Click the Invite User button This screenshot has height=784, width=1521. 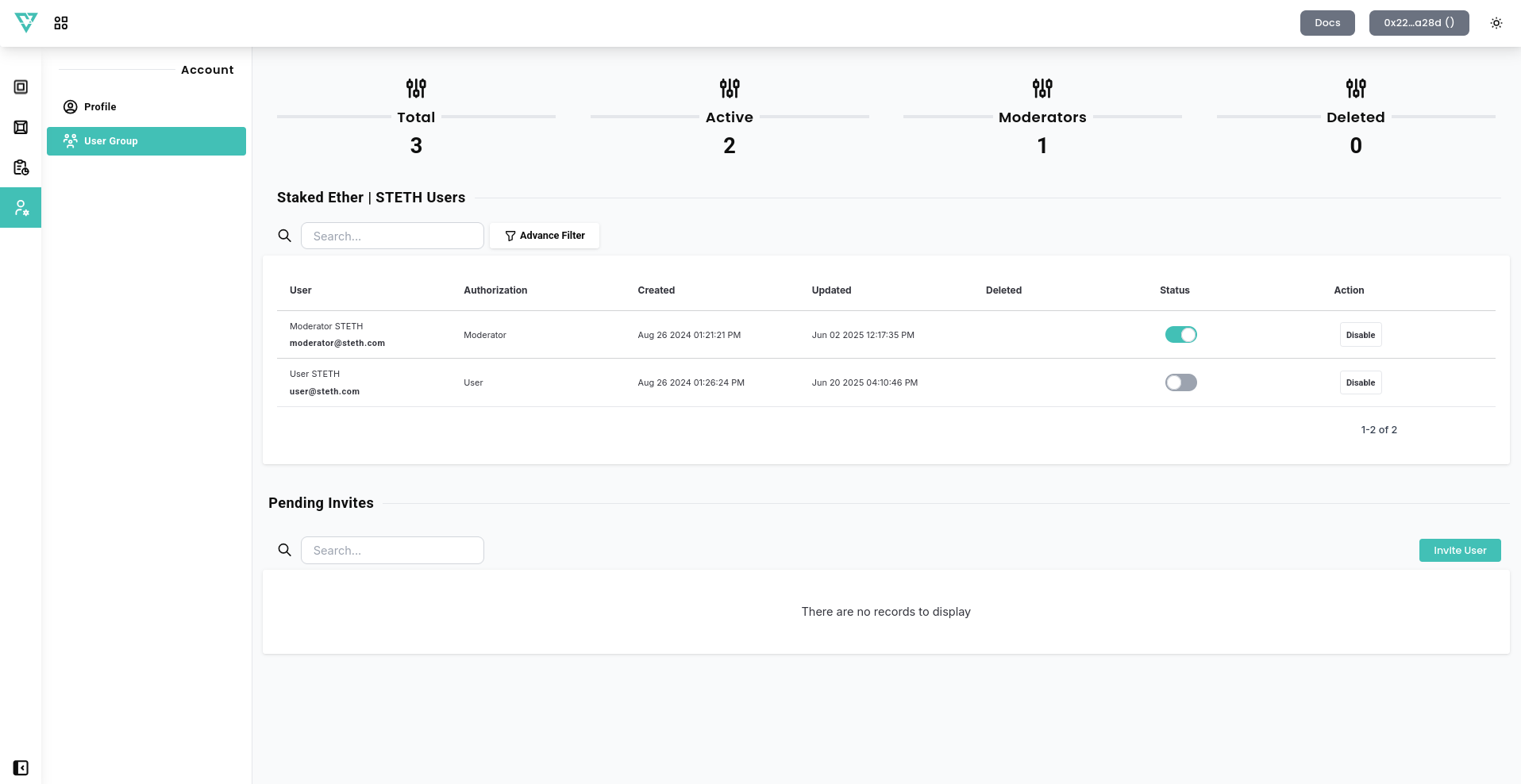coord(1459,551)
